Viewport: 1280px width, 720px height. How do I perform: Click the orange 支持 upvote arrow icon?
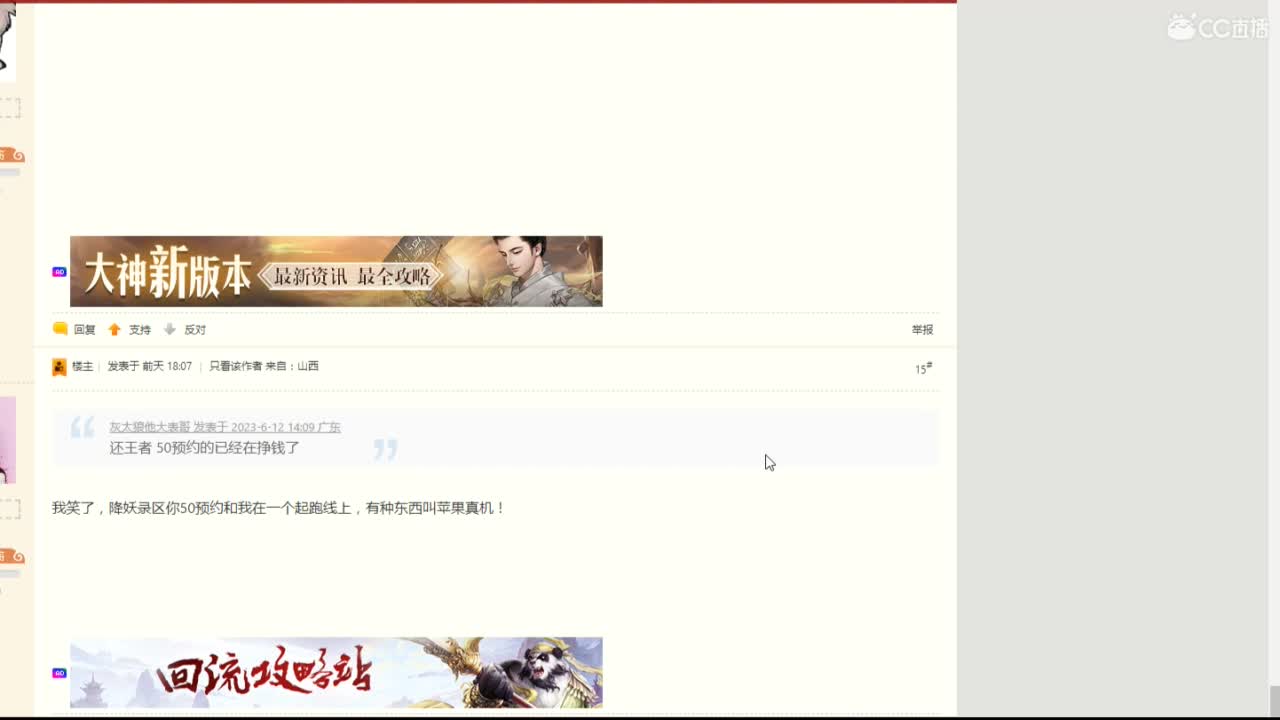tap(114, 329)
